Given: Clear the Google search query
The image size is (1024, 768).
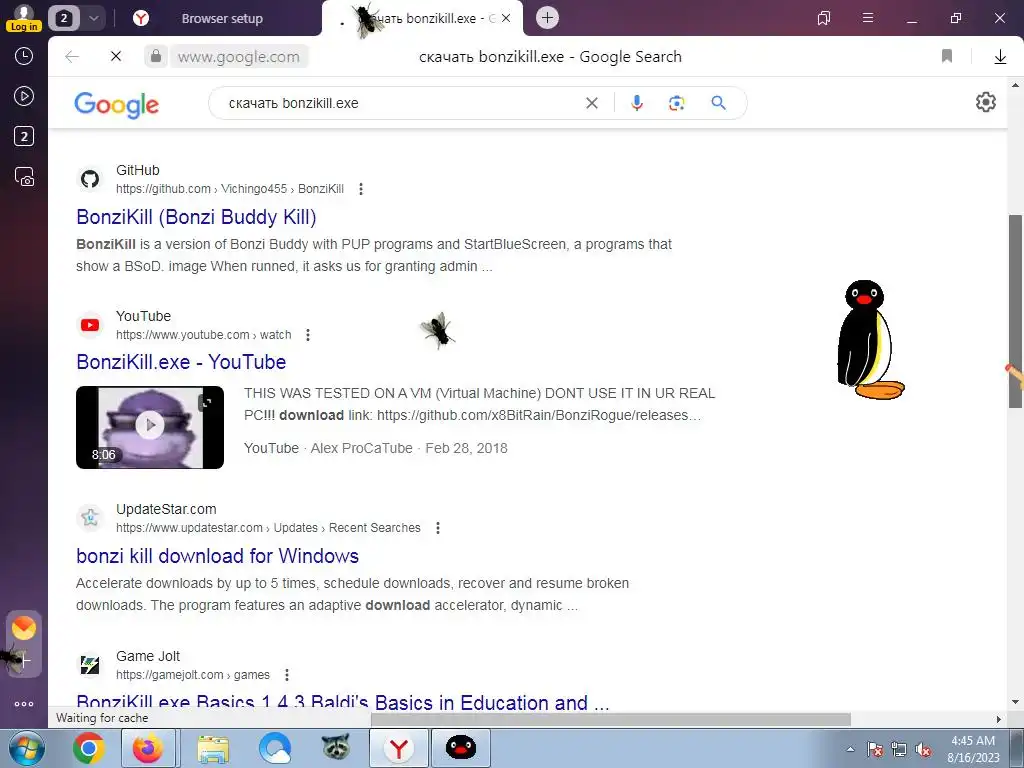Looking at the screenshot, I should point(592,103).
